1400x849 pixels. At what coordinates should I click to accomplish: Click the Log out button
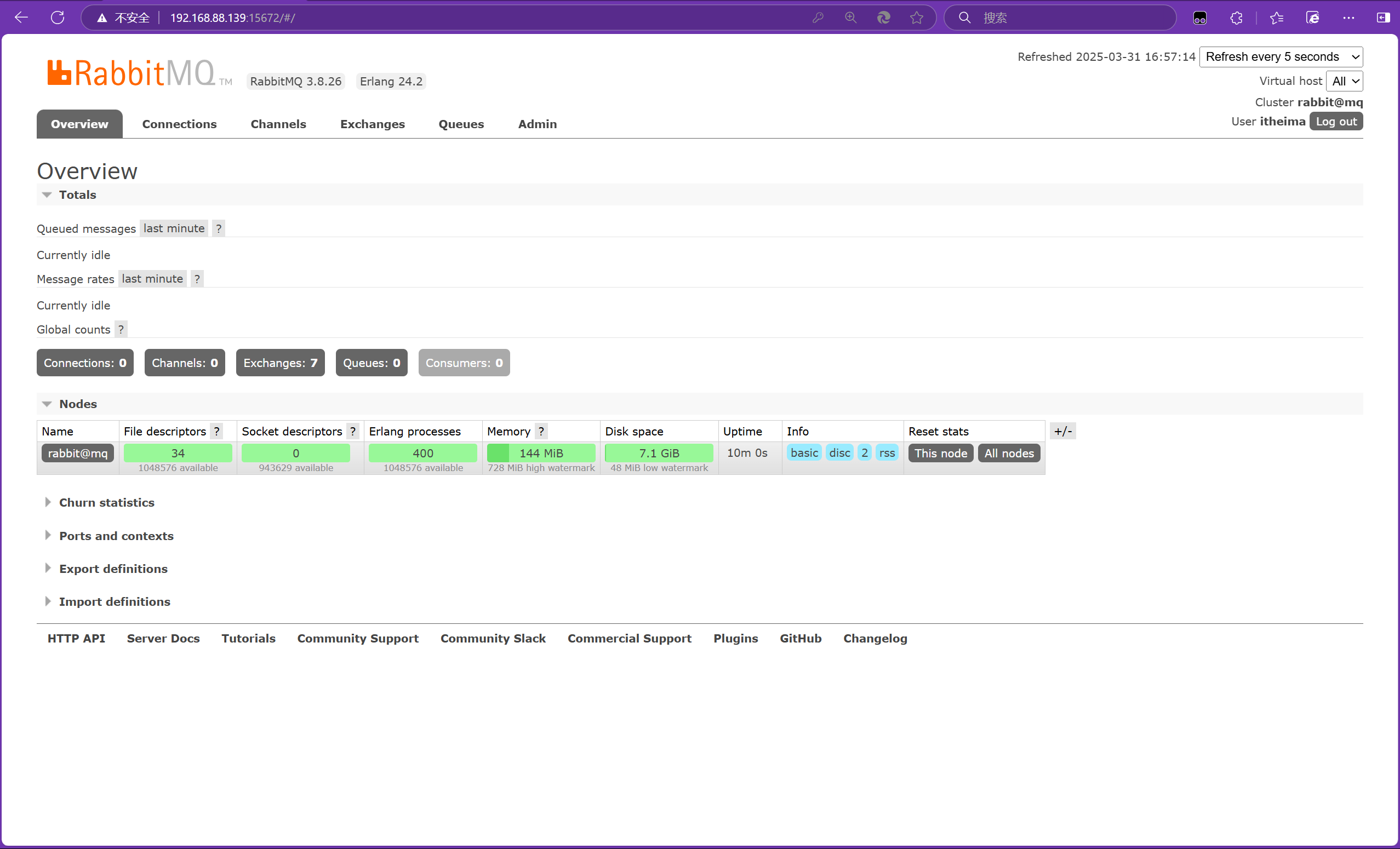click(x=1336, y=122)
